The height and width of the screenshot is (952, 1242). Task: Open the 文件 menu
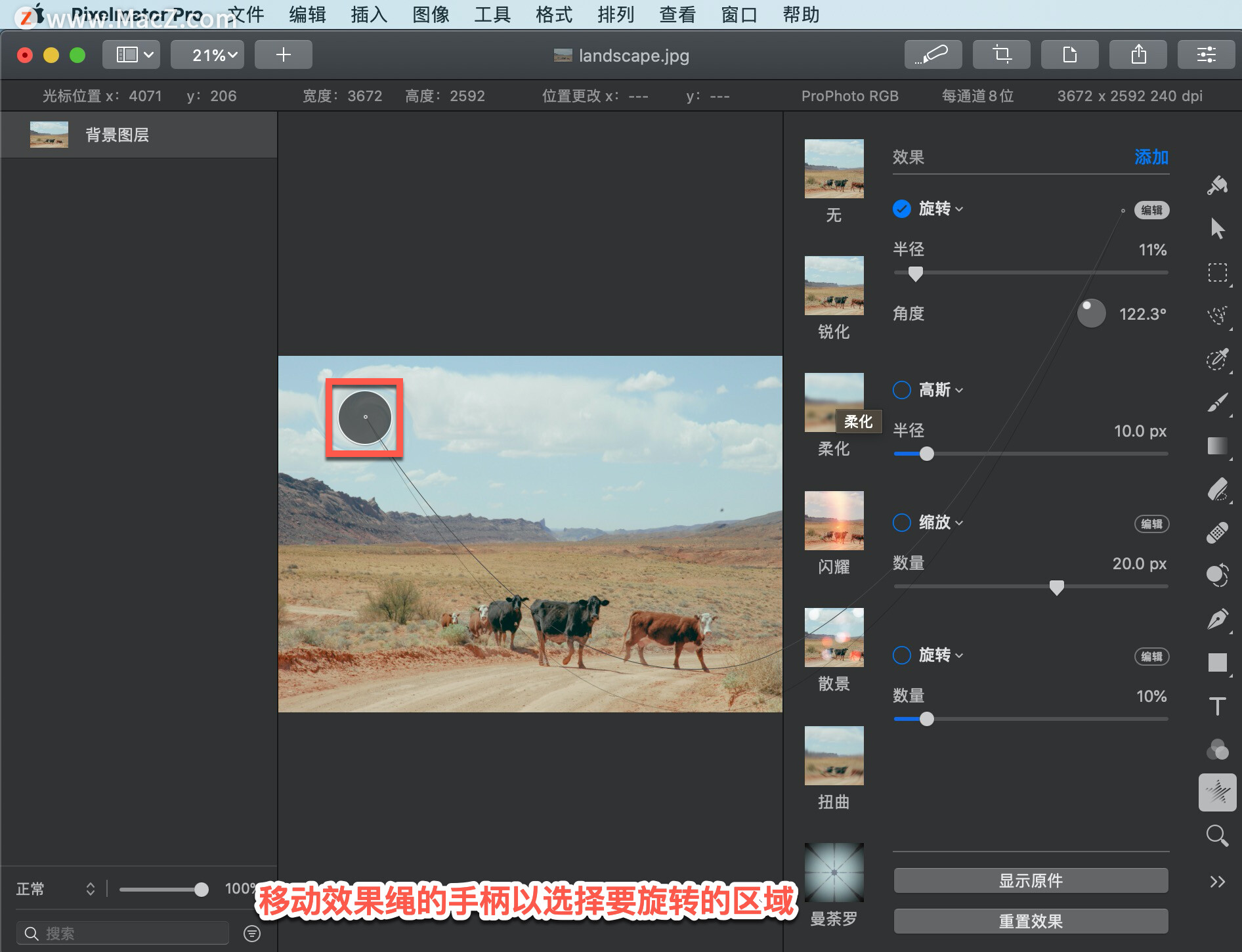tap(246, 14)
